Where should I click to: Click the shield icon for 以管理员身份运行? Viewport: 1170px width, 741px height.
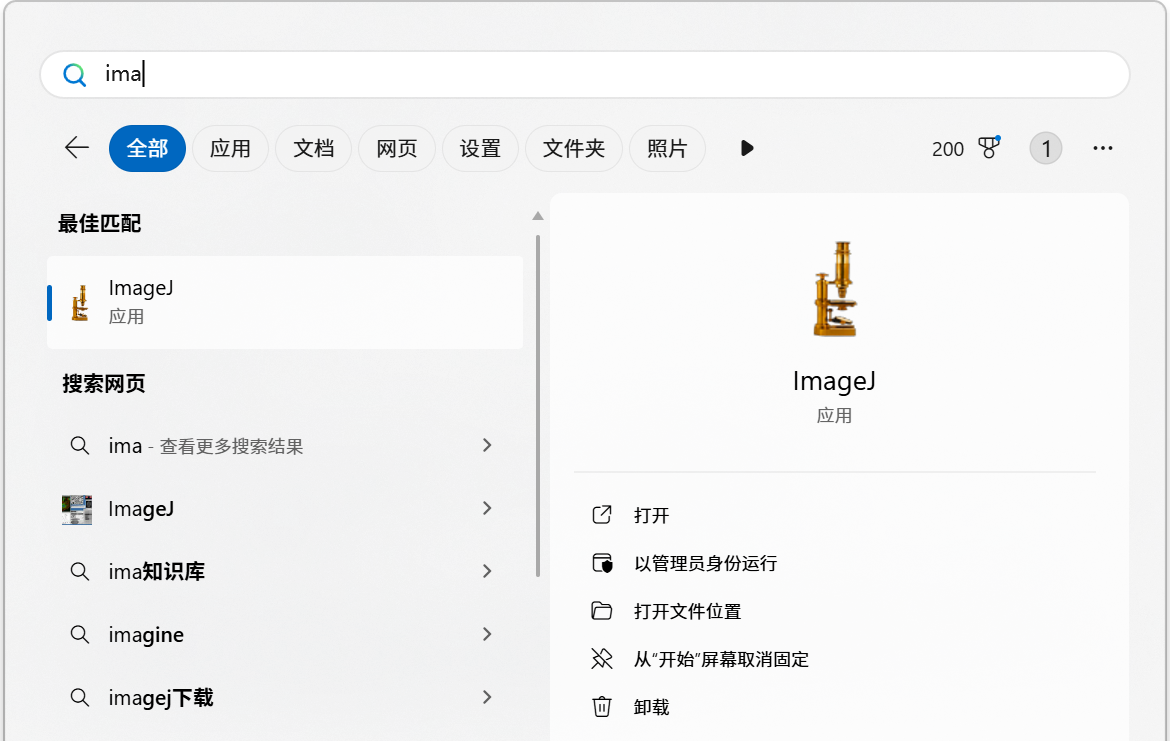(x=601, y=563)
